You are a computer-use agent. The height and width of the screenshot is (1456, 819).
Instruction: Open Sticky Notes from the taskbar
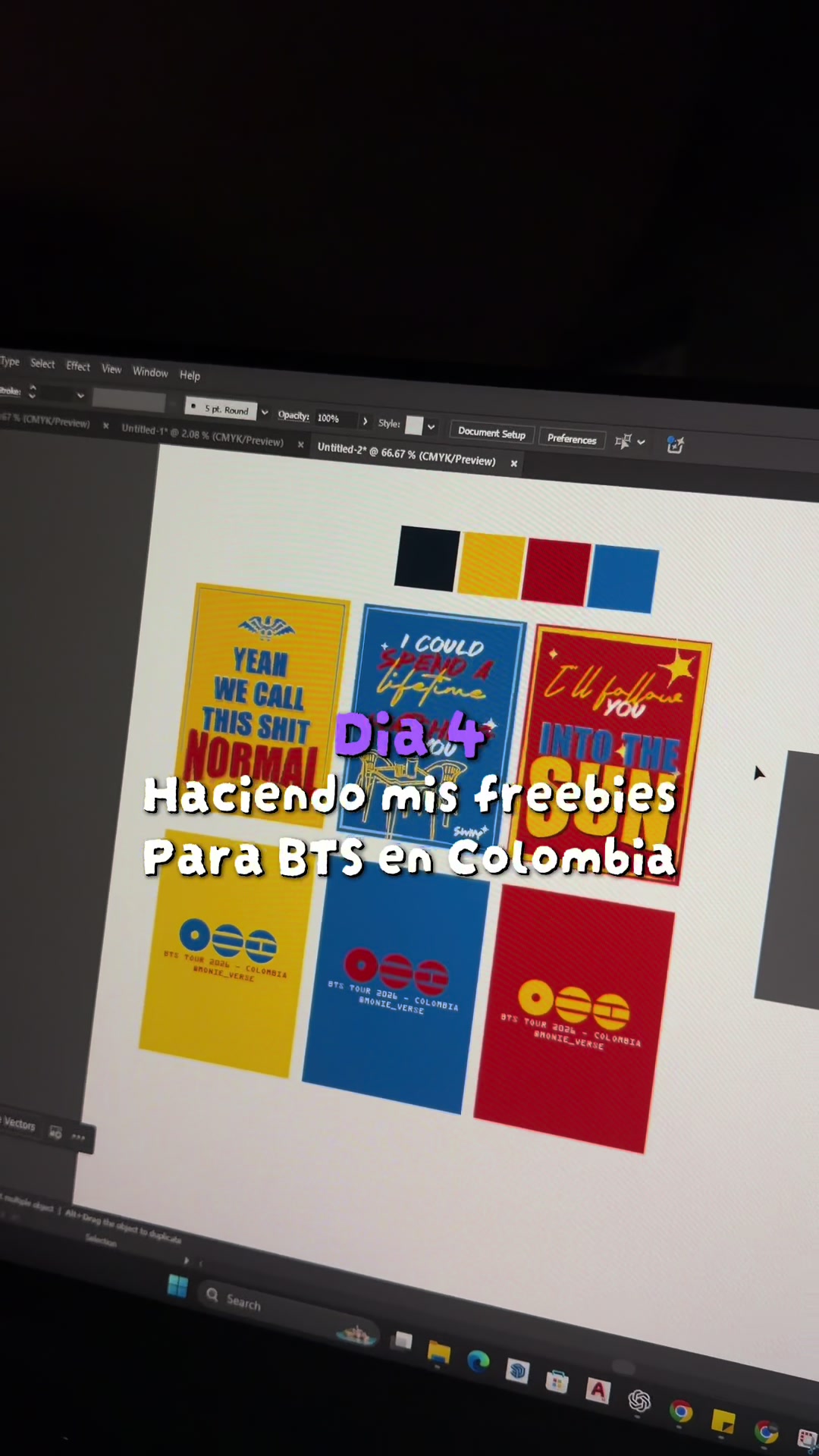click(x=723, y=1420)
